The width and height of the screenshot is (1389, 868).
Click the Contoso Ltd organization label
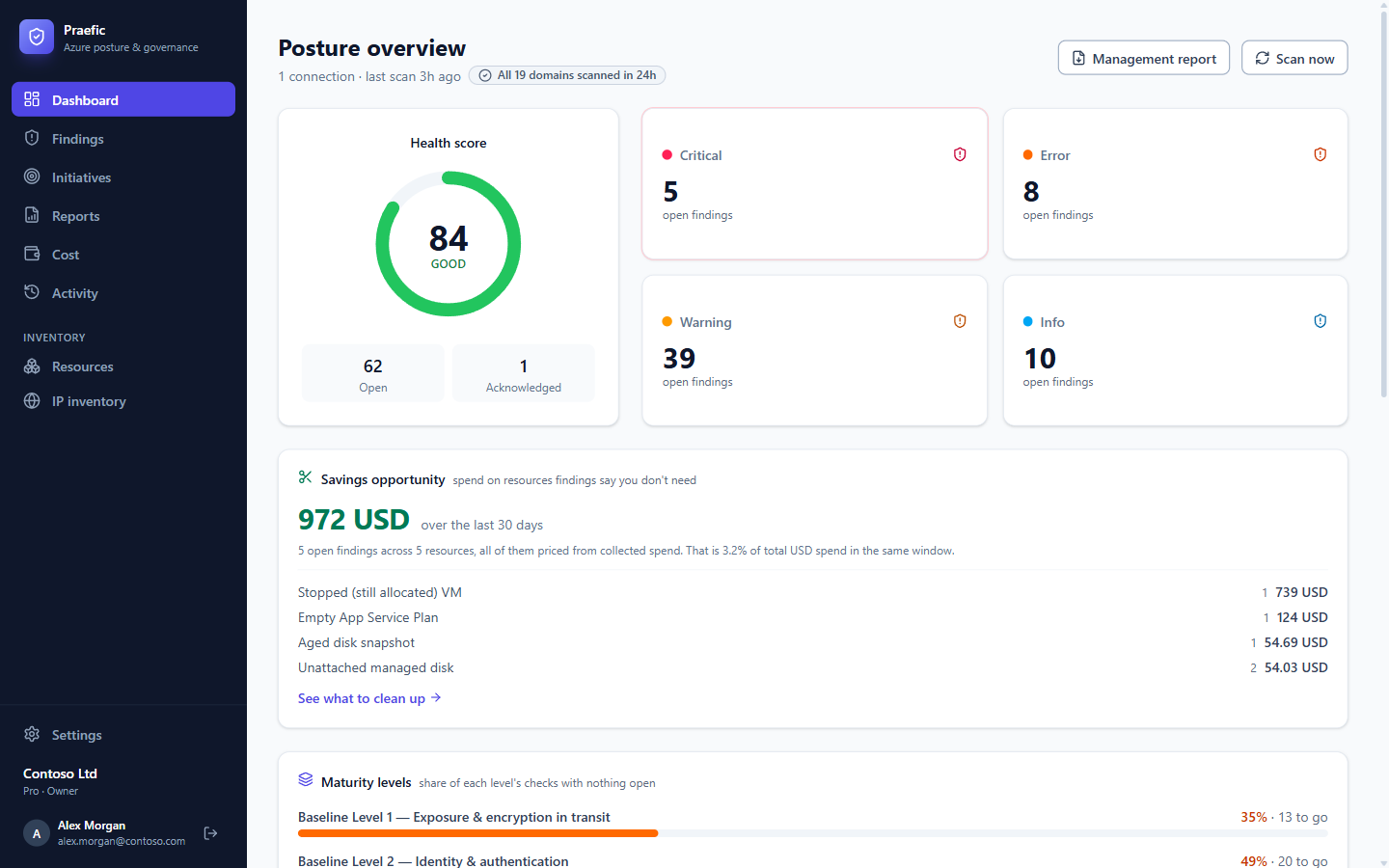click(x=60, y=773)
